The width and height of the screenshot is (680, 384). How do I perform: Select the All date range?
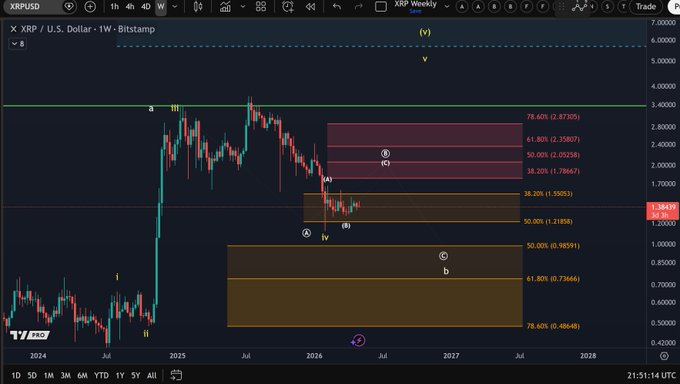coord(151,375)
